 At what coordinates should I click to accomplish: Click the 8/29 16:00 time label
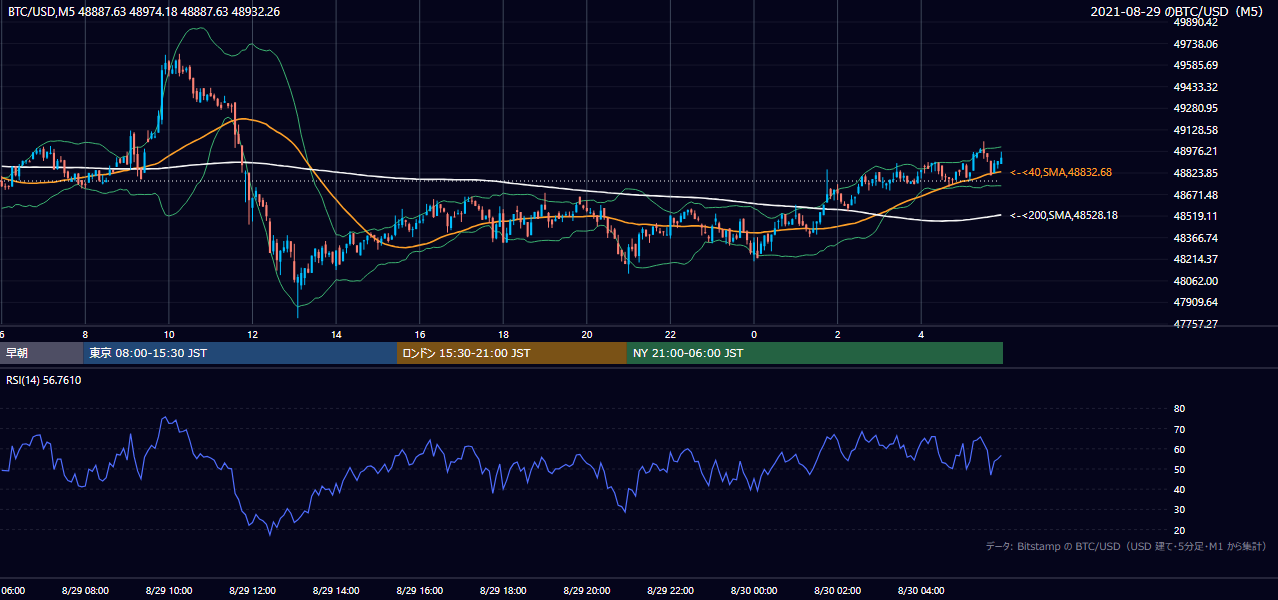tap(420, 591)
